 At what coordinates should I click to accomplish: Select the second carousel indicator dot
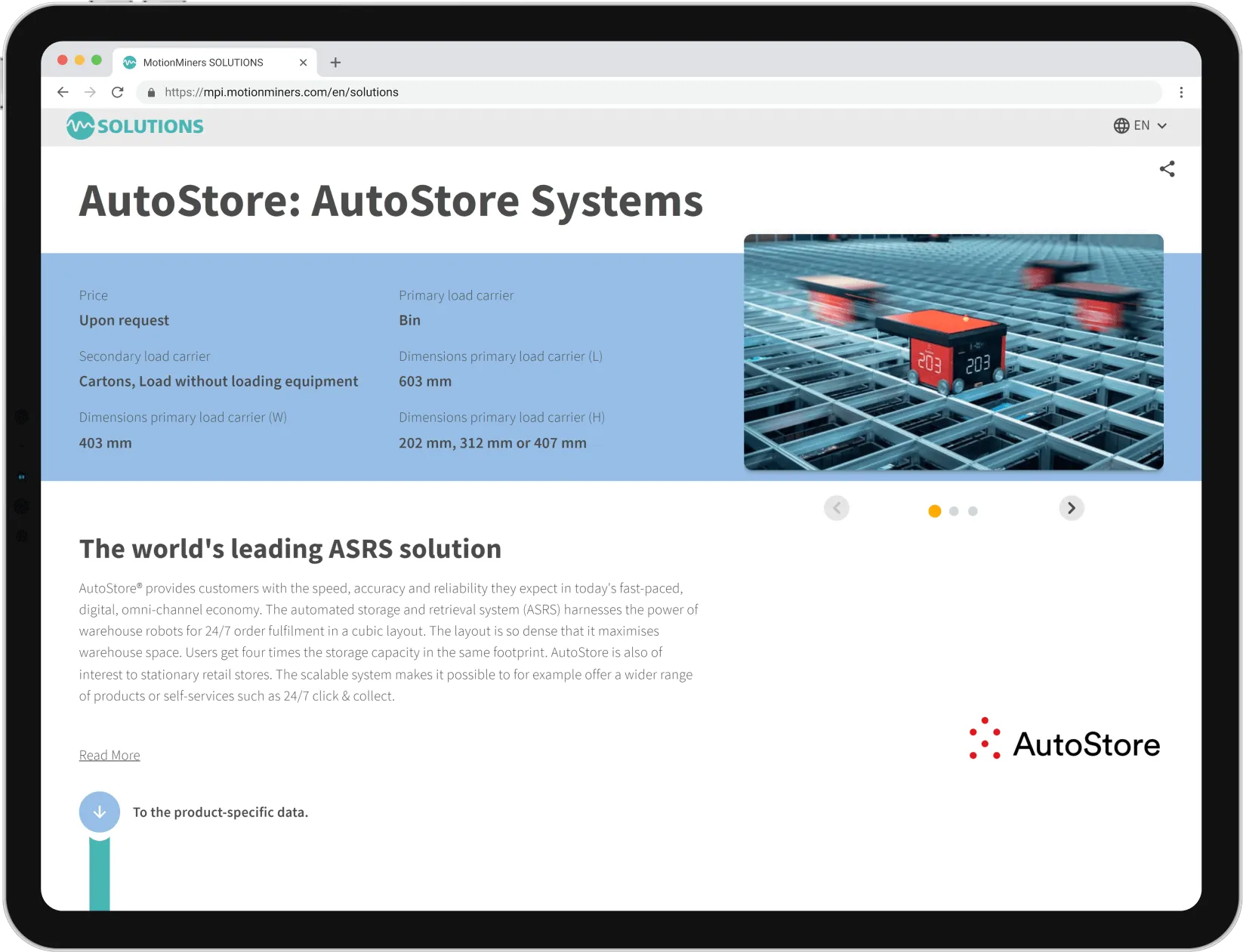pyautogui.click(x=953, y=511)
